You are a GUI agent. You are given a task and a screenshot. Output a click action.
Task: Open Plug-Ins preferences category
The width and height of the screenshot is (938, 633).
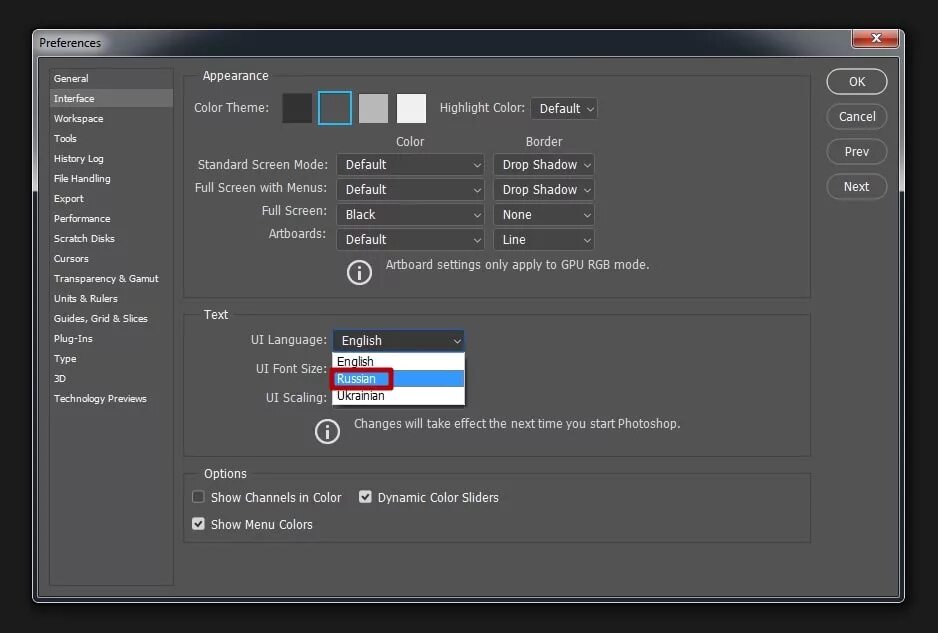click(112, 339)
